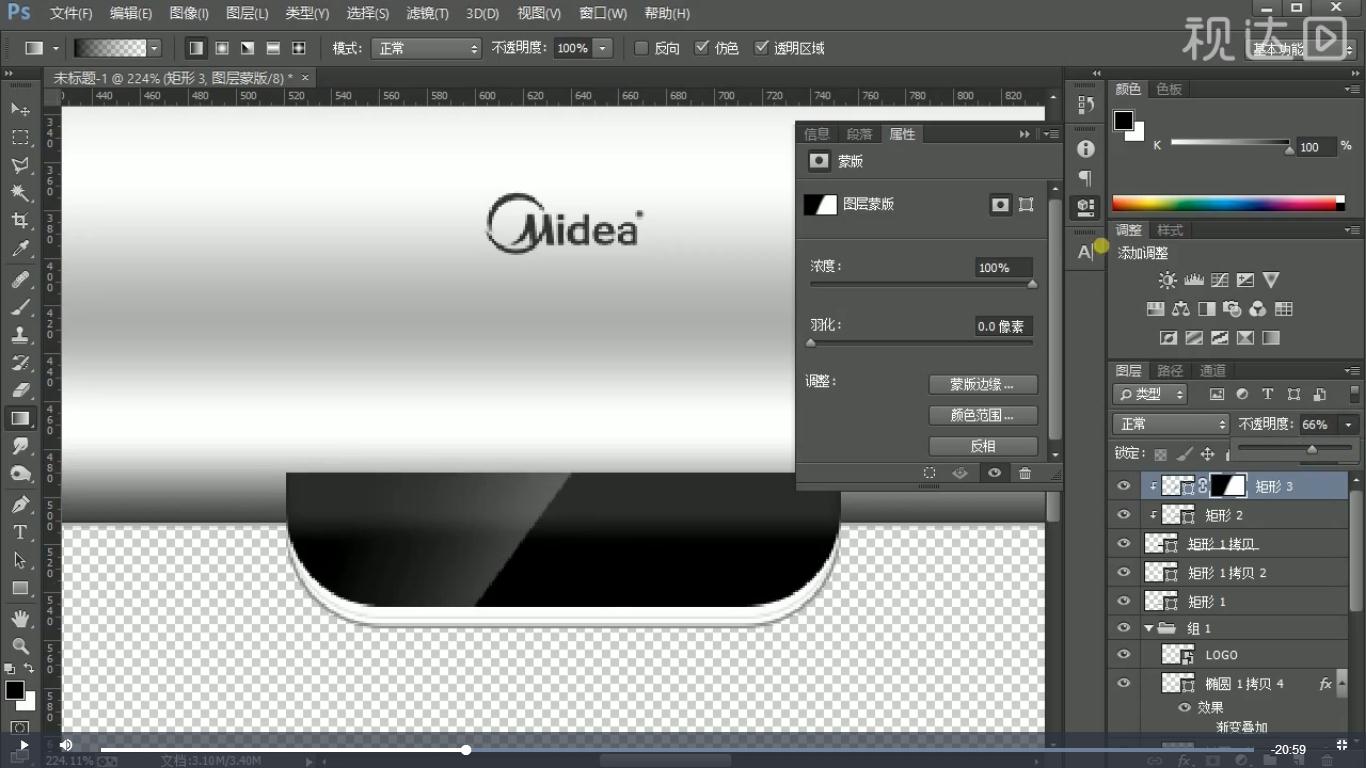Enable the 反向 checkbox
The width and height of the screenshot is (1366, 768).
point(642,48)
